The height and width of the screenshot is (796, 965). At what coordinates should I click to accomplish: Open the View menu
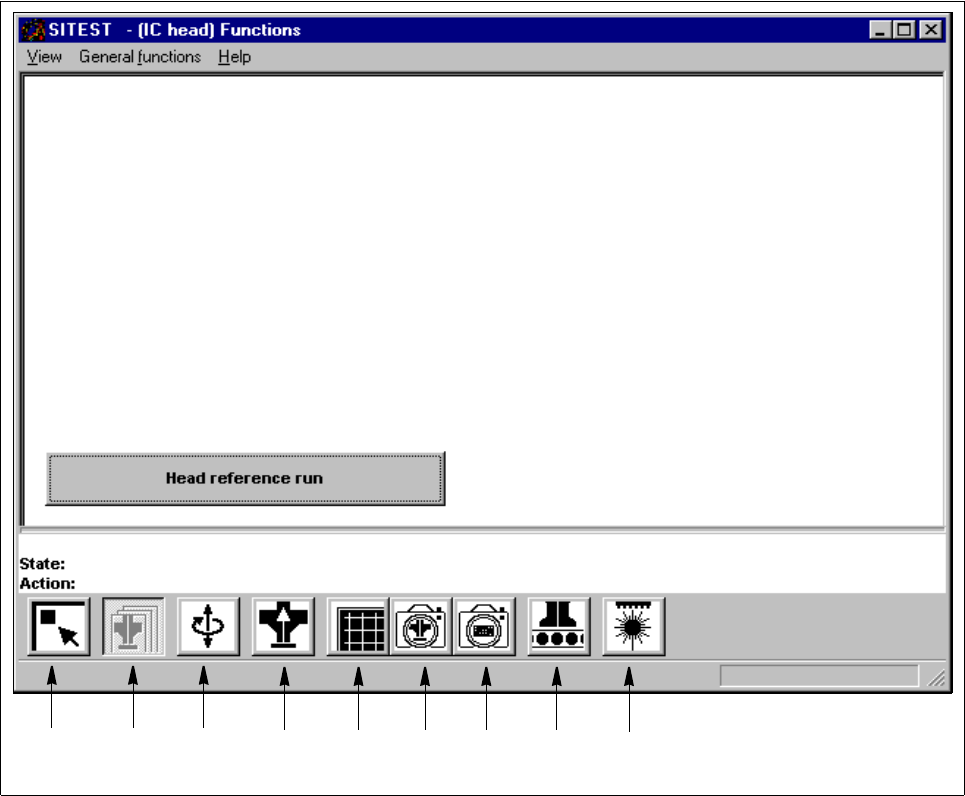click(44, 57)
